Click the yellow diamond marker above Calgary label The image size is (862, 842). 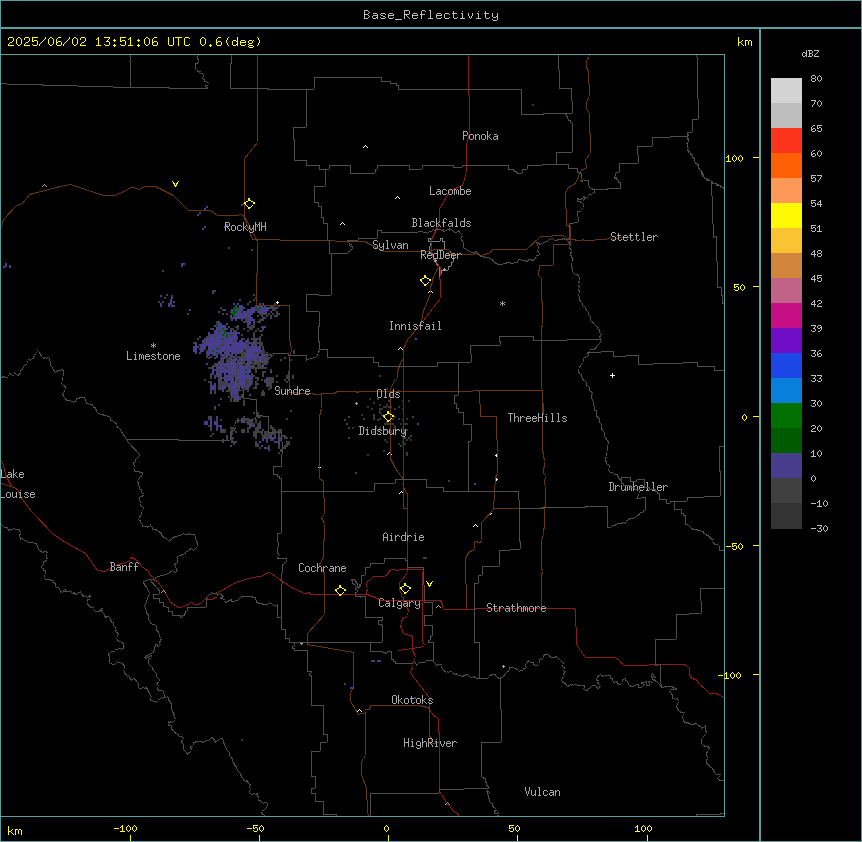pos(405,589)
